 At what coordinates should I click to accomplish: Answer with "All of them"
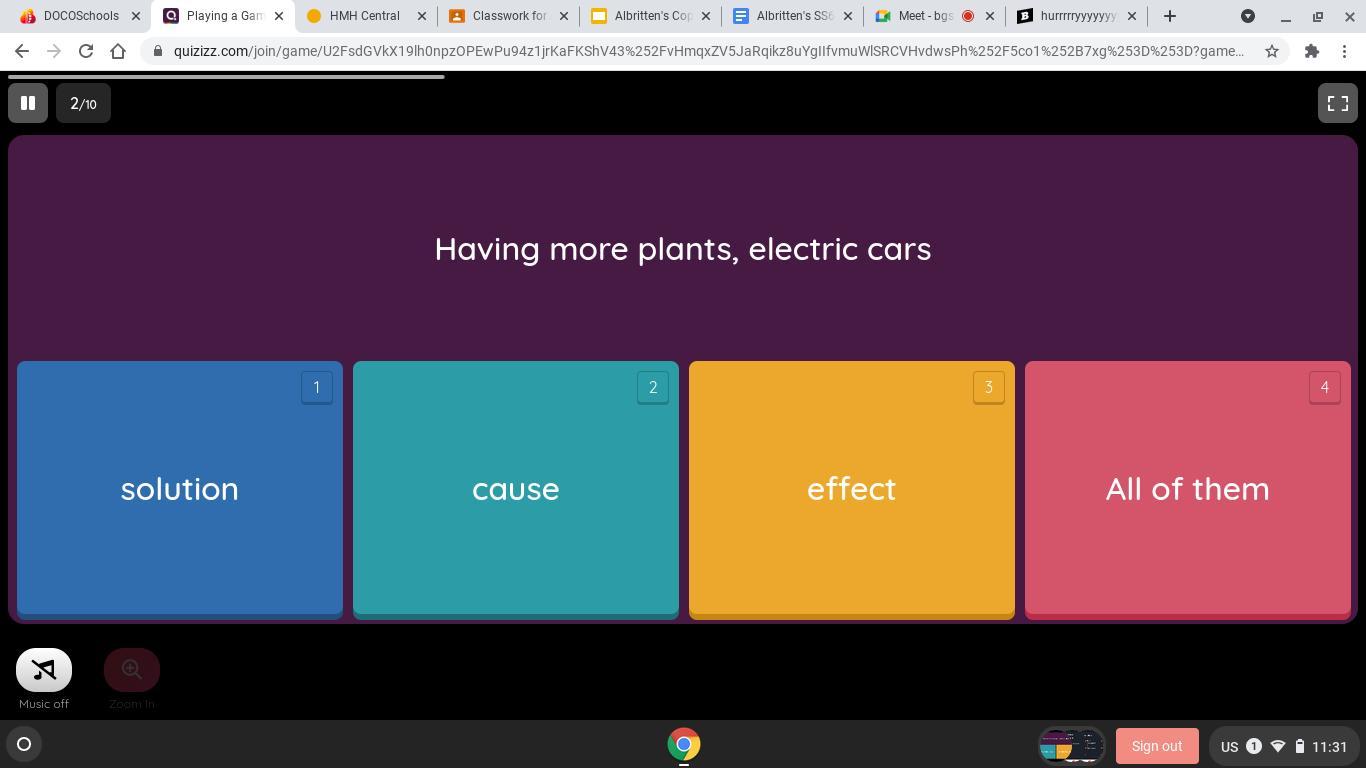1188,489
